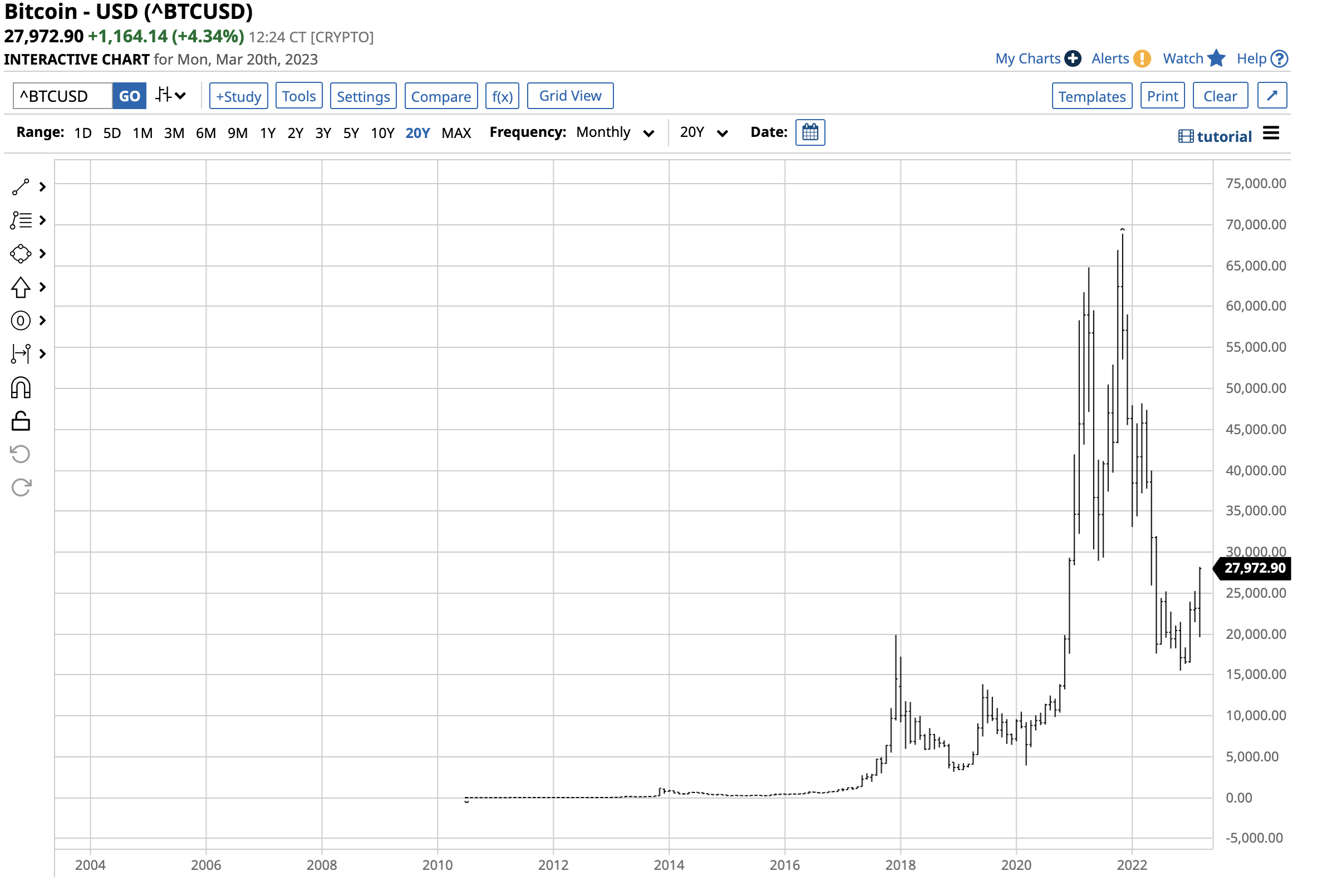Select the trend line drawing tool
Image resolution: width=1327 pixels, height=896 pixels.
pos(21,188)
